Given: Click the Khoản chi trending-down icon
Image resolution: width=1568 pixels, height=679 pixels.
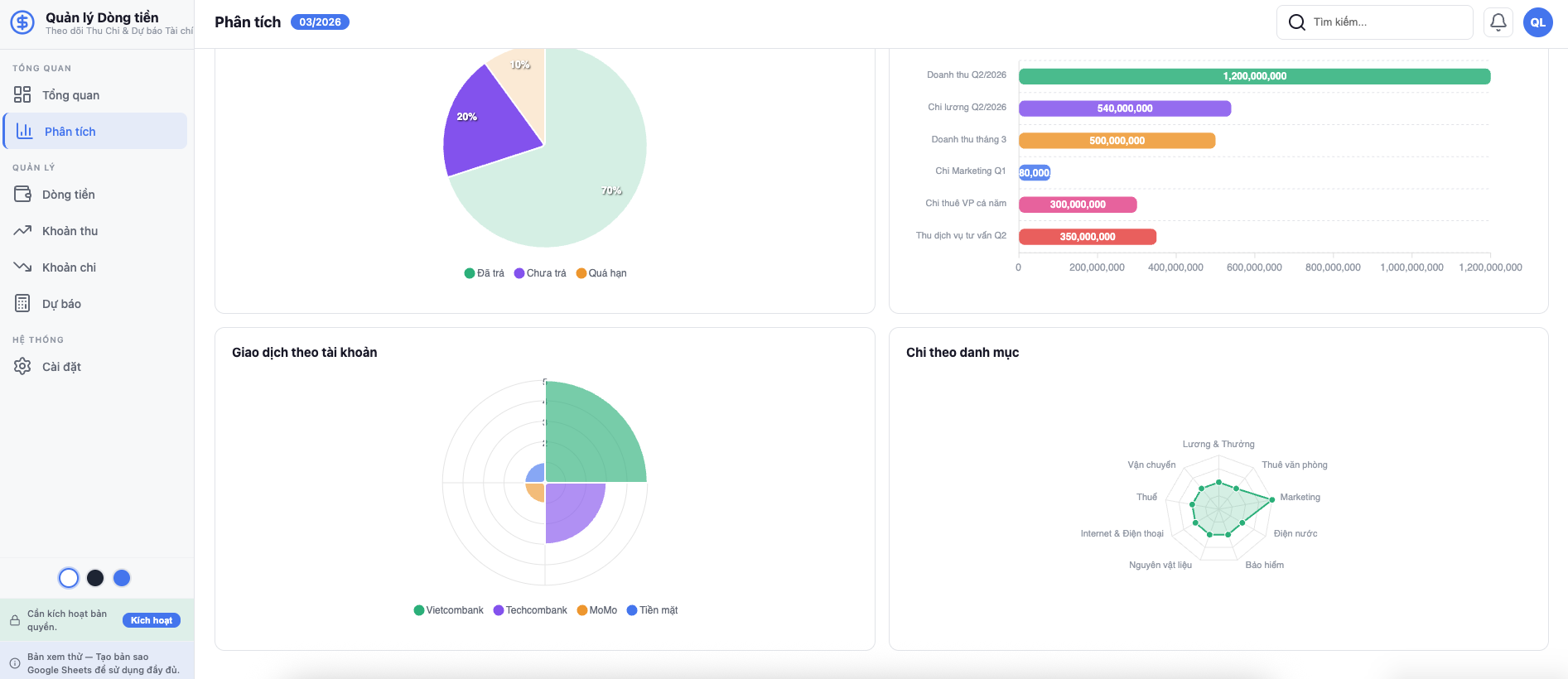Looking at the screenshot, I should [x=22, y=267].
